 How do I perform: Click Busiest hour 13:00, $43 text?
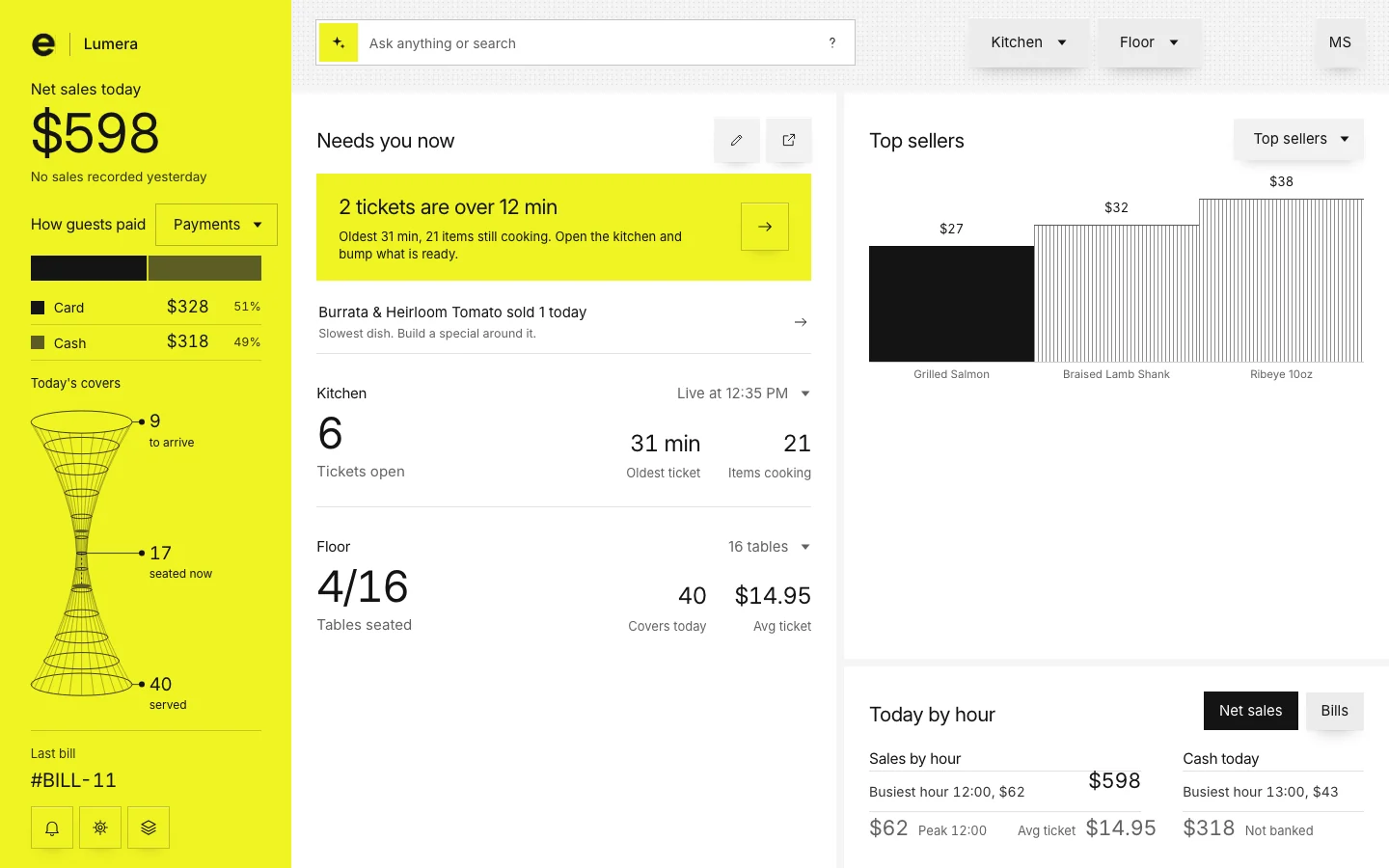1261,792
